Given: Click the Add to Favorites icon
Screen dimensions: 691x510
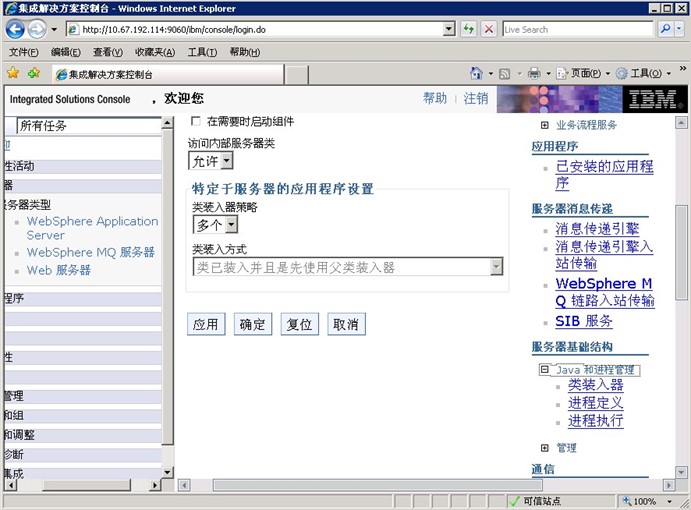Looking at the screenshot, I should pos(34,73).
